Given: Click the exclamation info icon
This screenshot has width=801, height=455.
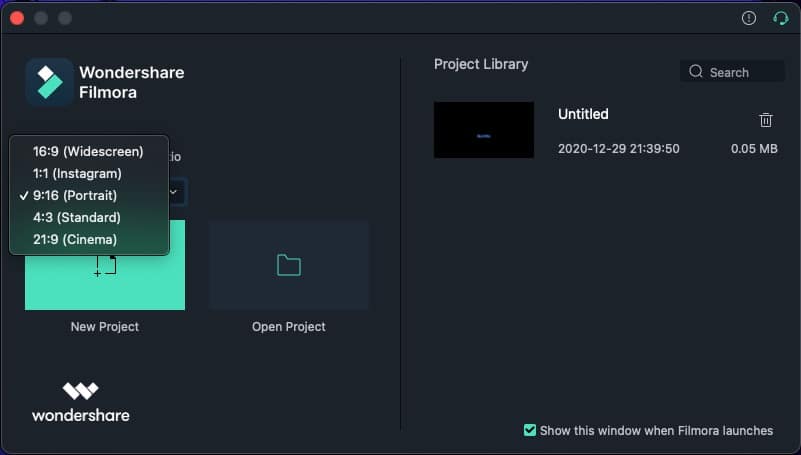Looking at the screenshot, I should [748, 18].
